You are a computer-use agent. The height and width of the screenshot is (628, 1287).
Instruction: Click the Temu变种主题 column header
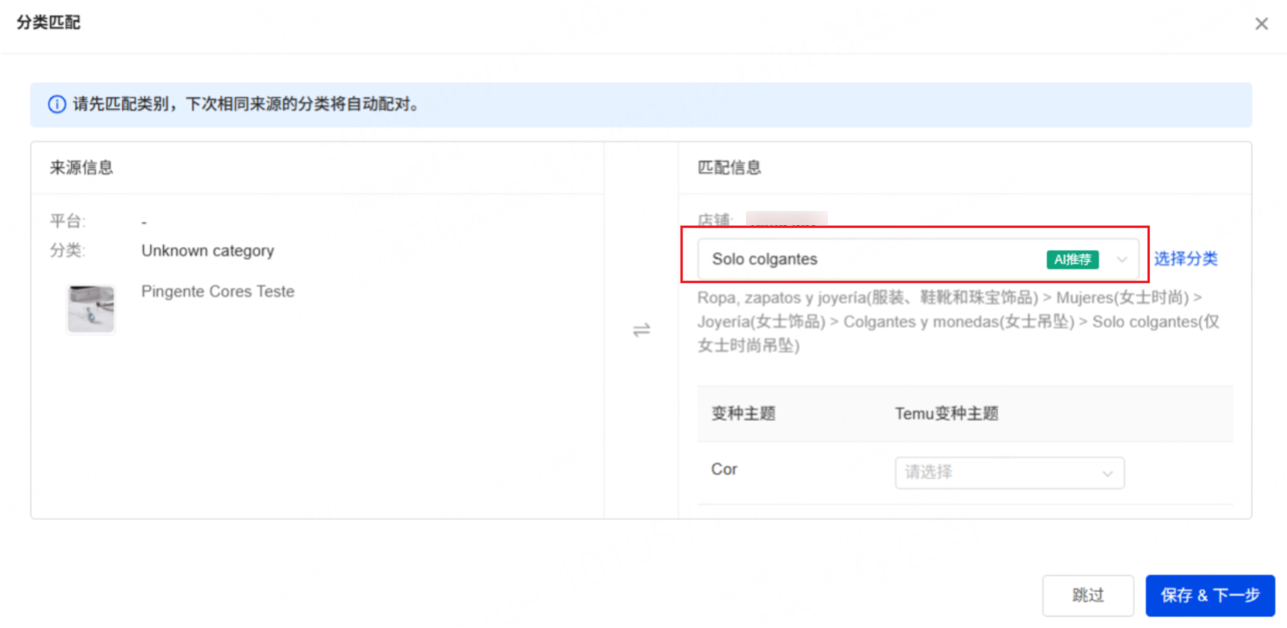[946, 414]
